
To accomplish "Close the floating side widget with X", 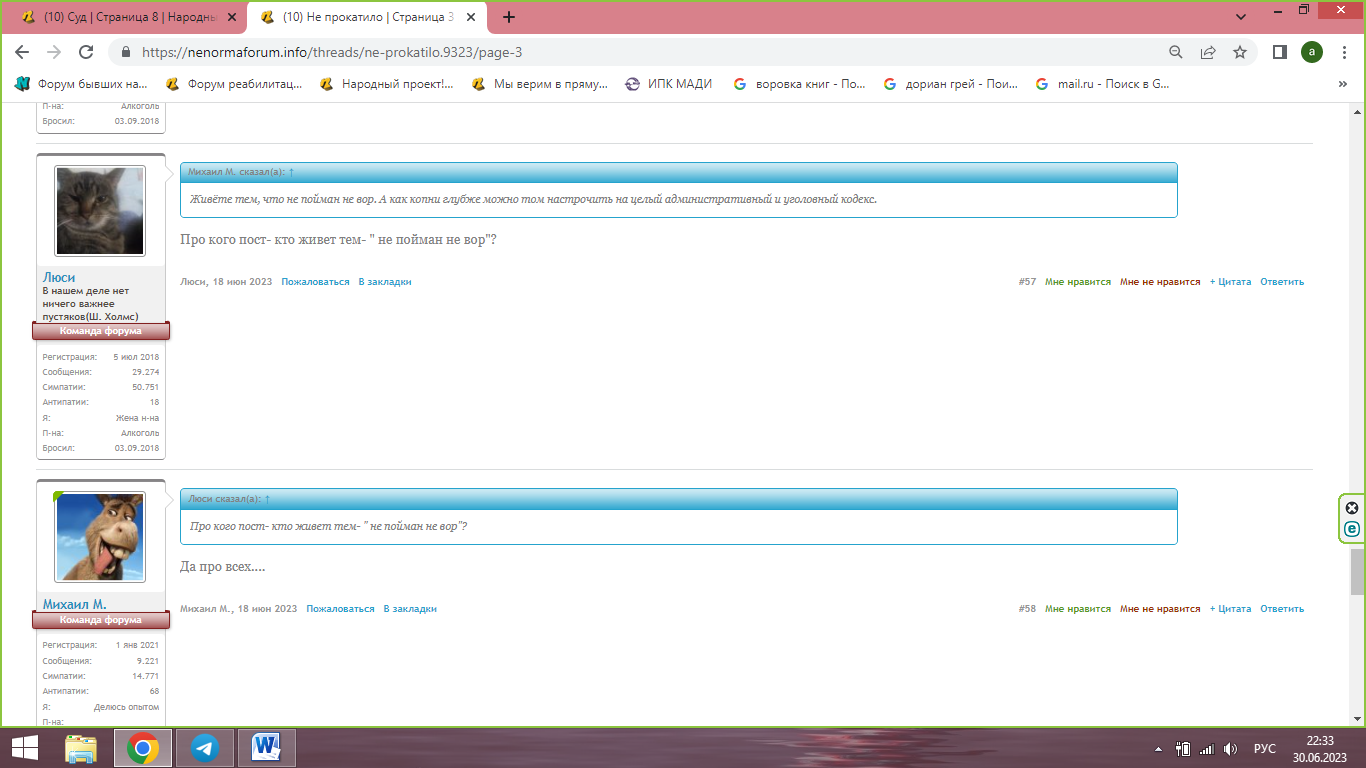I will coord(1352,507).
